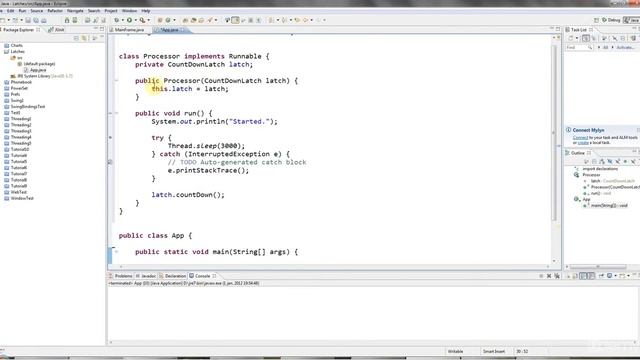Click the External Tools toolbar icon

(142, 20)
